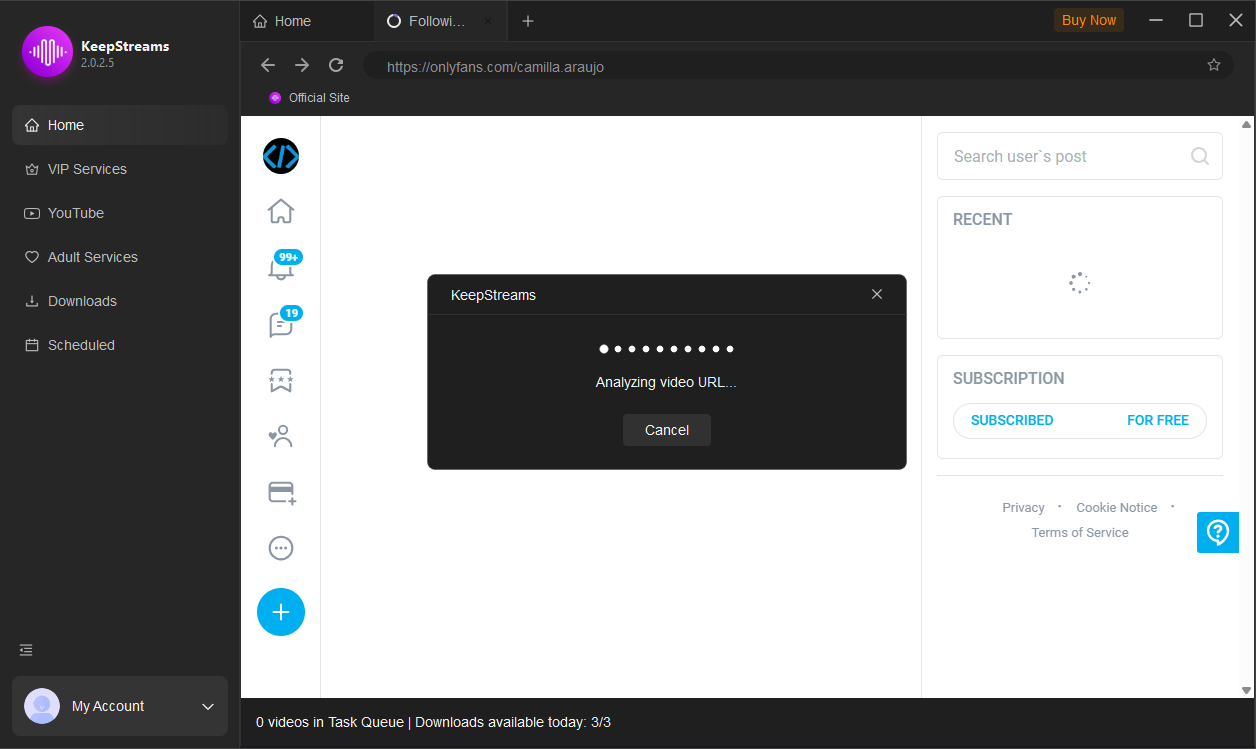1257x749 pixels.
Task: Close the Following tab
Action: click(488, 21)
